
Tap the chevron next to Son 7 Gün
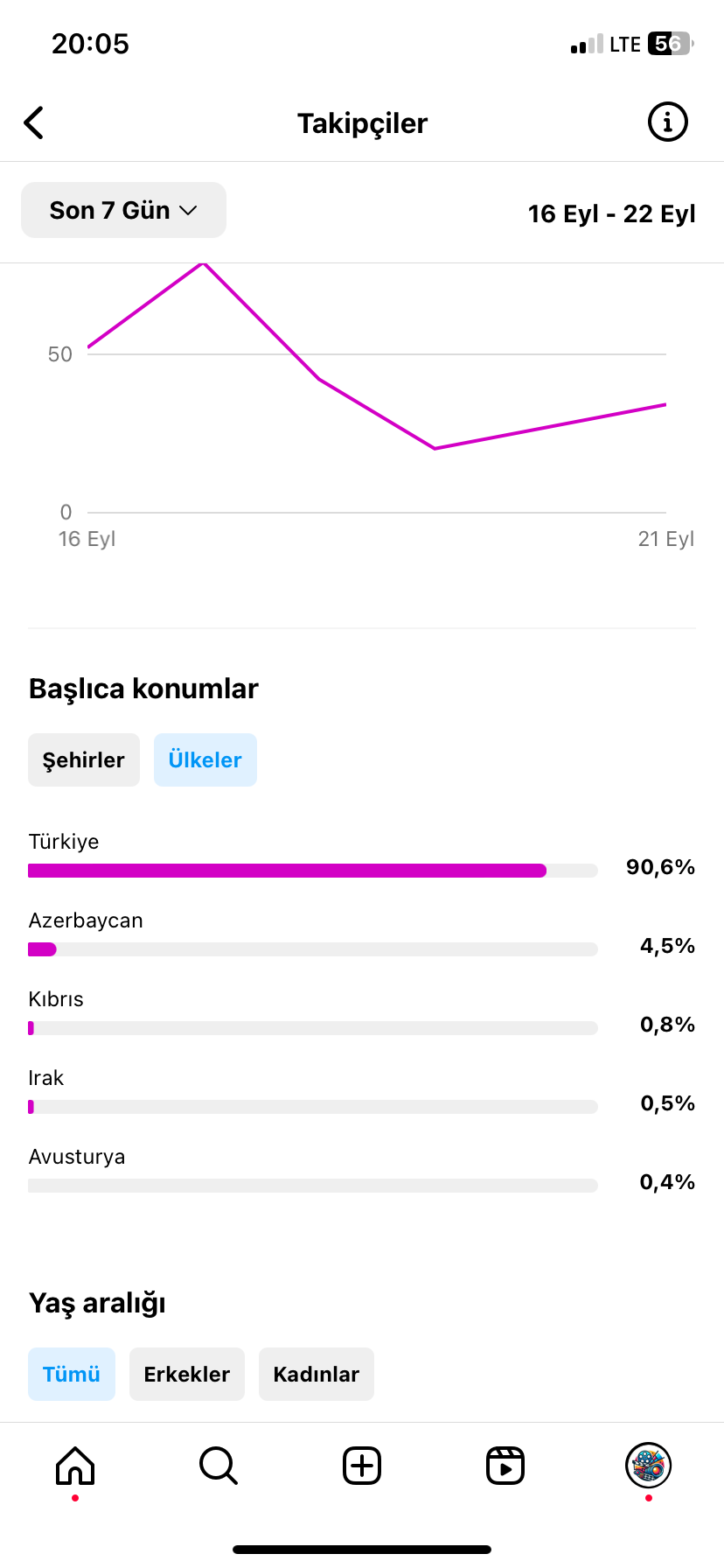click(188, 211)
